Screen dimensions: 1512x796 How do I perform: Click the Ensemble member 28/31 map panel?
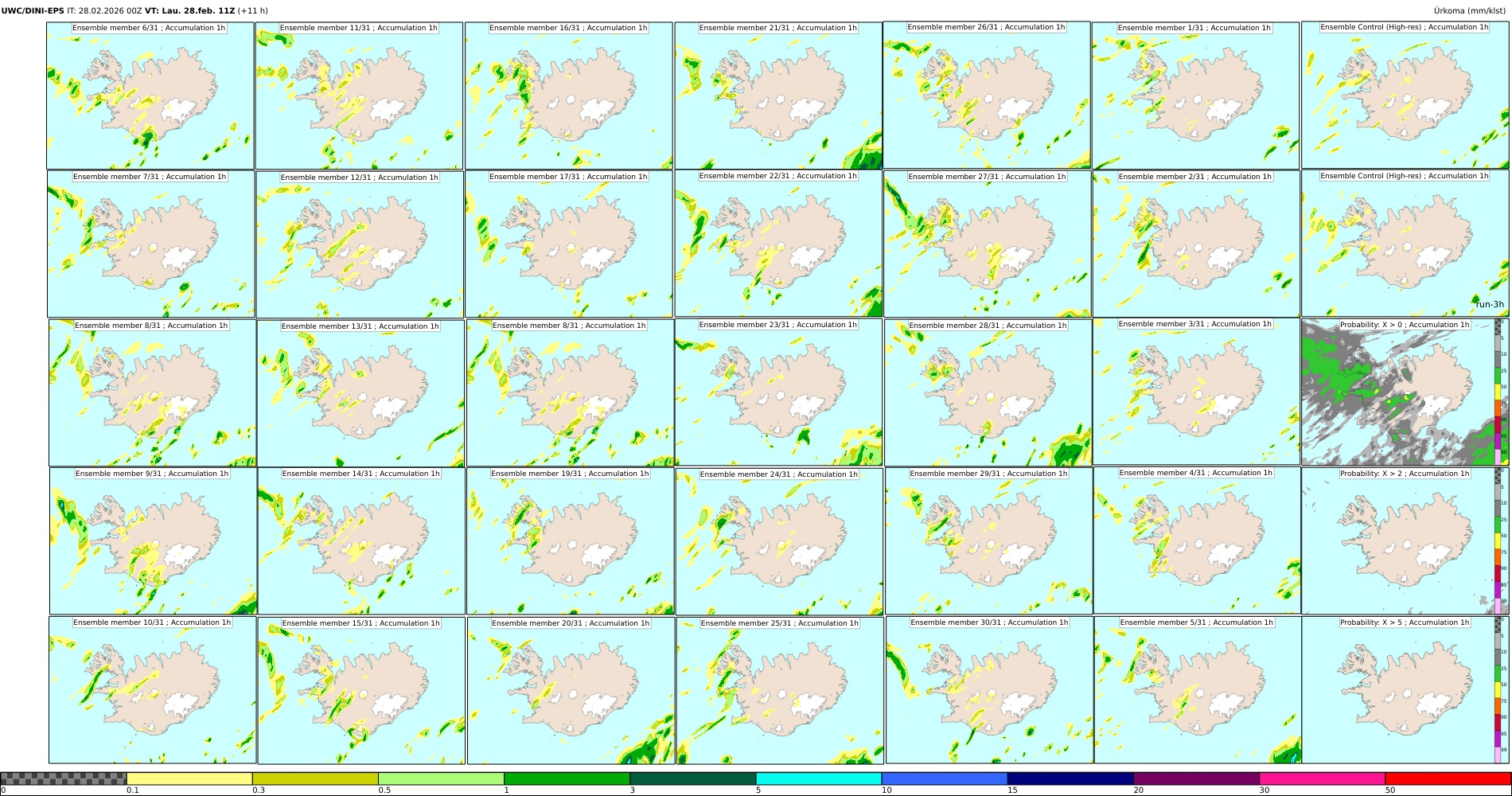click(988, 393)
